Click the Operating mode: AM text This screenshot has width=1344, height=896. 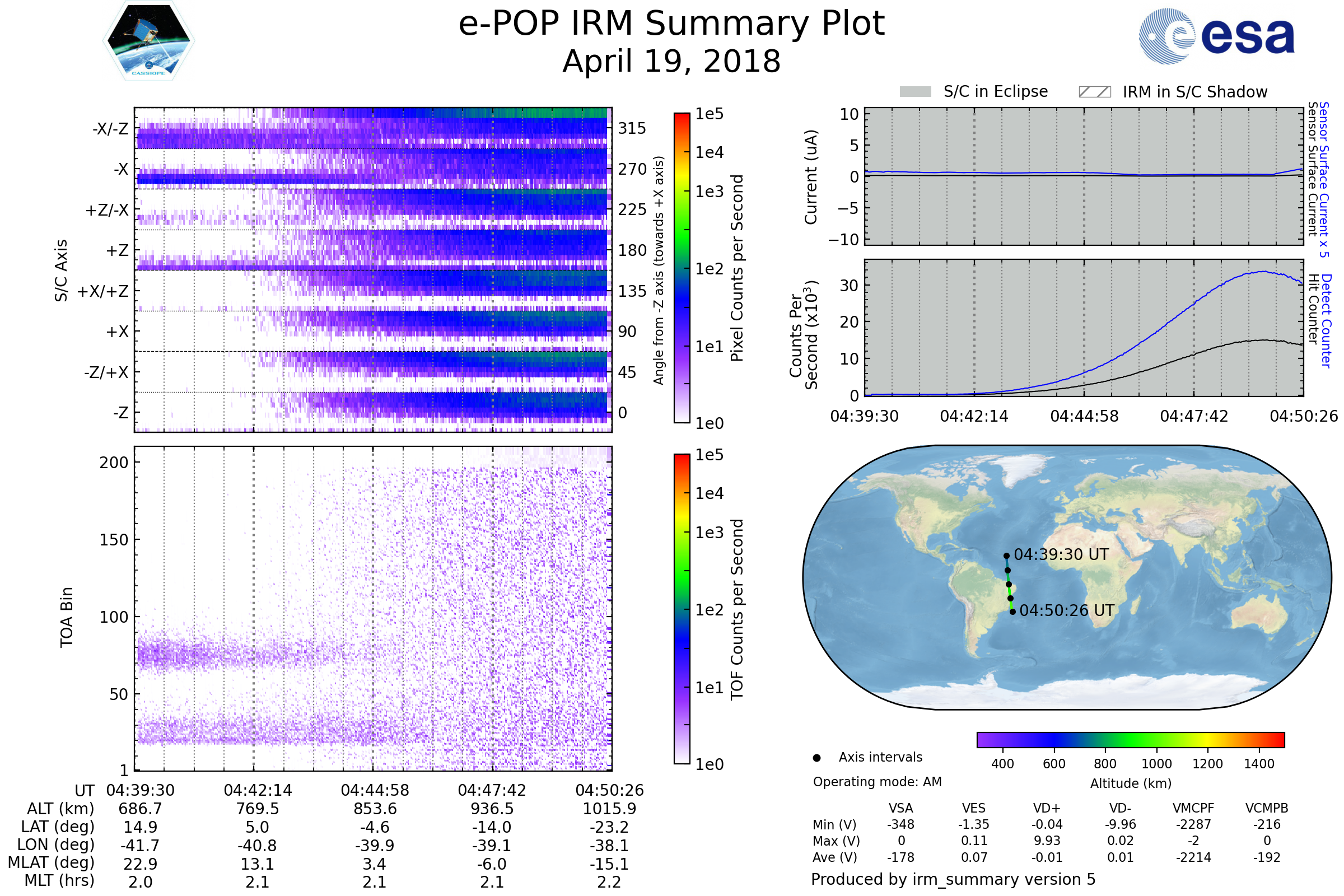[x=877, y=782]
